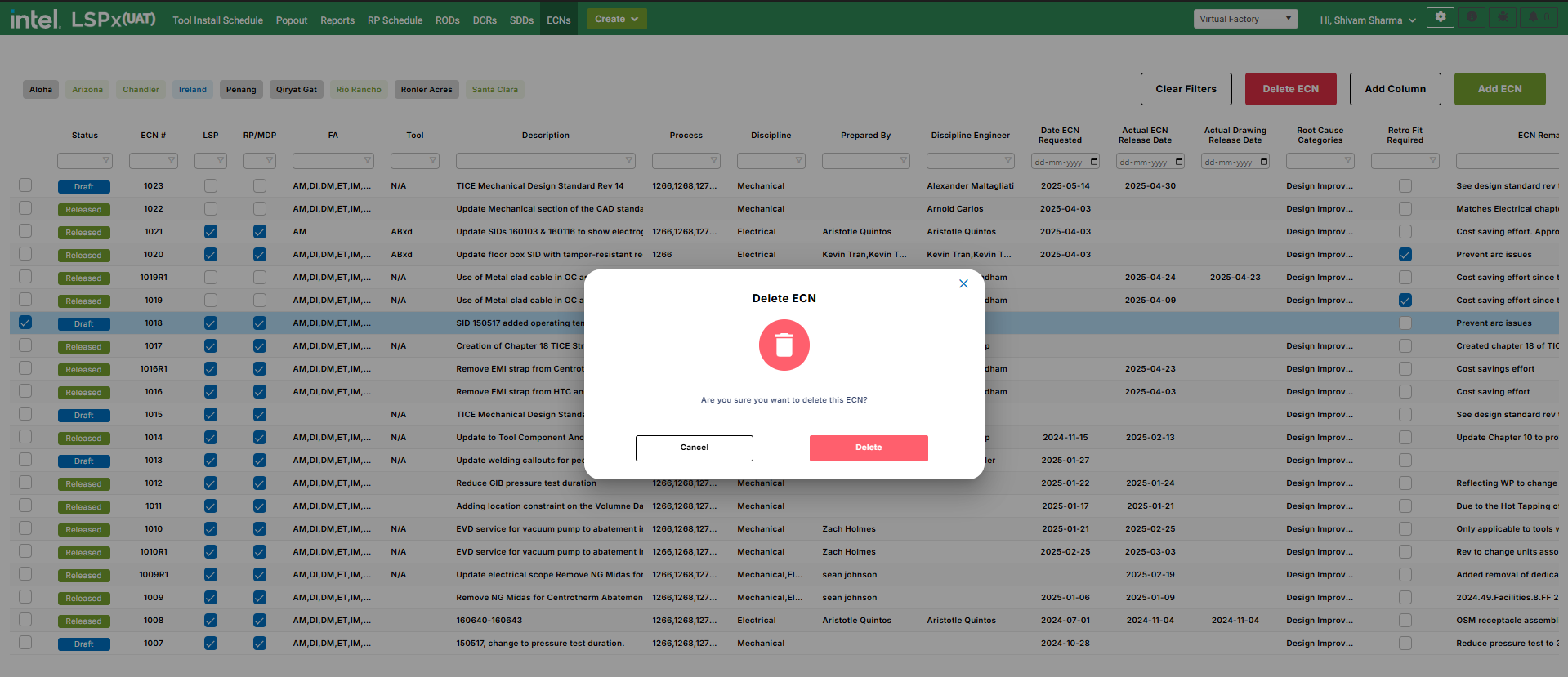The height and width of the screenshot is (677, 1568).
Task: Expand the Hi, Shivam Sharma user menu
Action: [1367, 20]
